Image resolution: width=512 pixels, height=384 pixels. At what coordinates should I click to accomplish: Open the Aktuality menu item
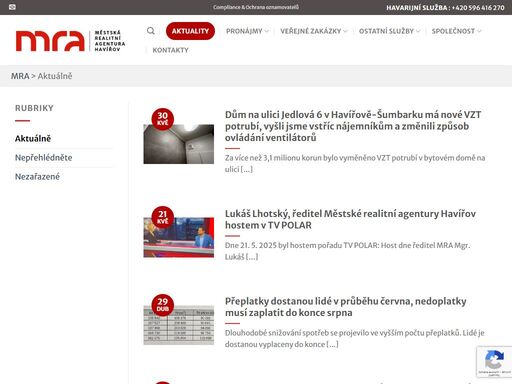[190, 31]
